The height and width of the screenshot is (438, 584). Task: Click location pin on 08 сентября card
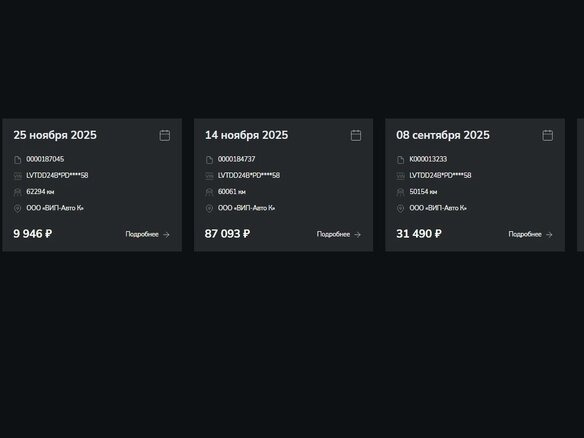coord(401,209)
